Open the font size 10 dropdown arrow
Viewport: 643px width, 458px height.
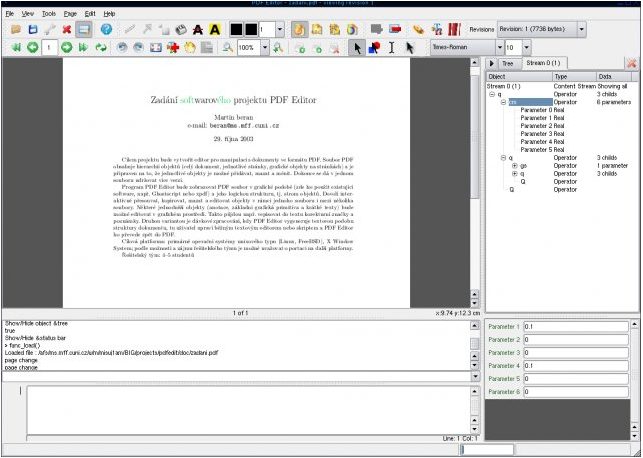pos(527,48)
